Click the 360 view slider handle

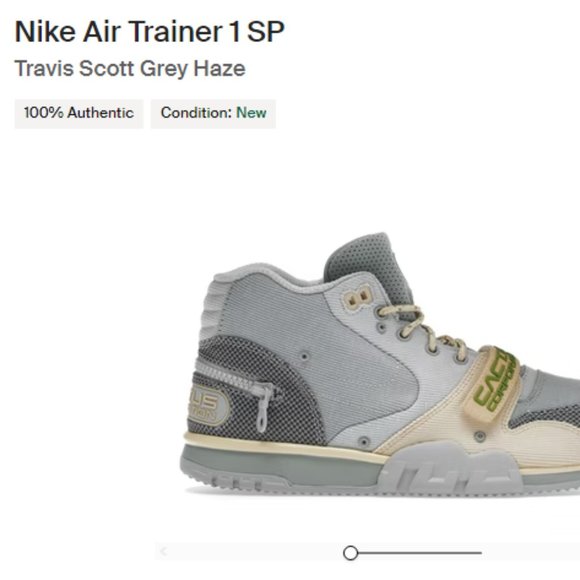pos(350,553)
